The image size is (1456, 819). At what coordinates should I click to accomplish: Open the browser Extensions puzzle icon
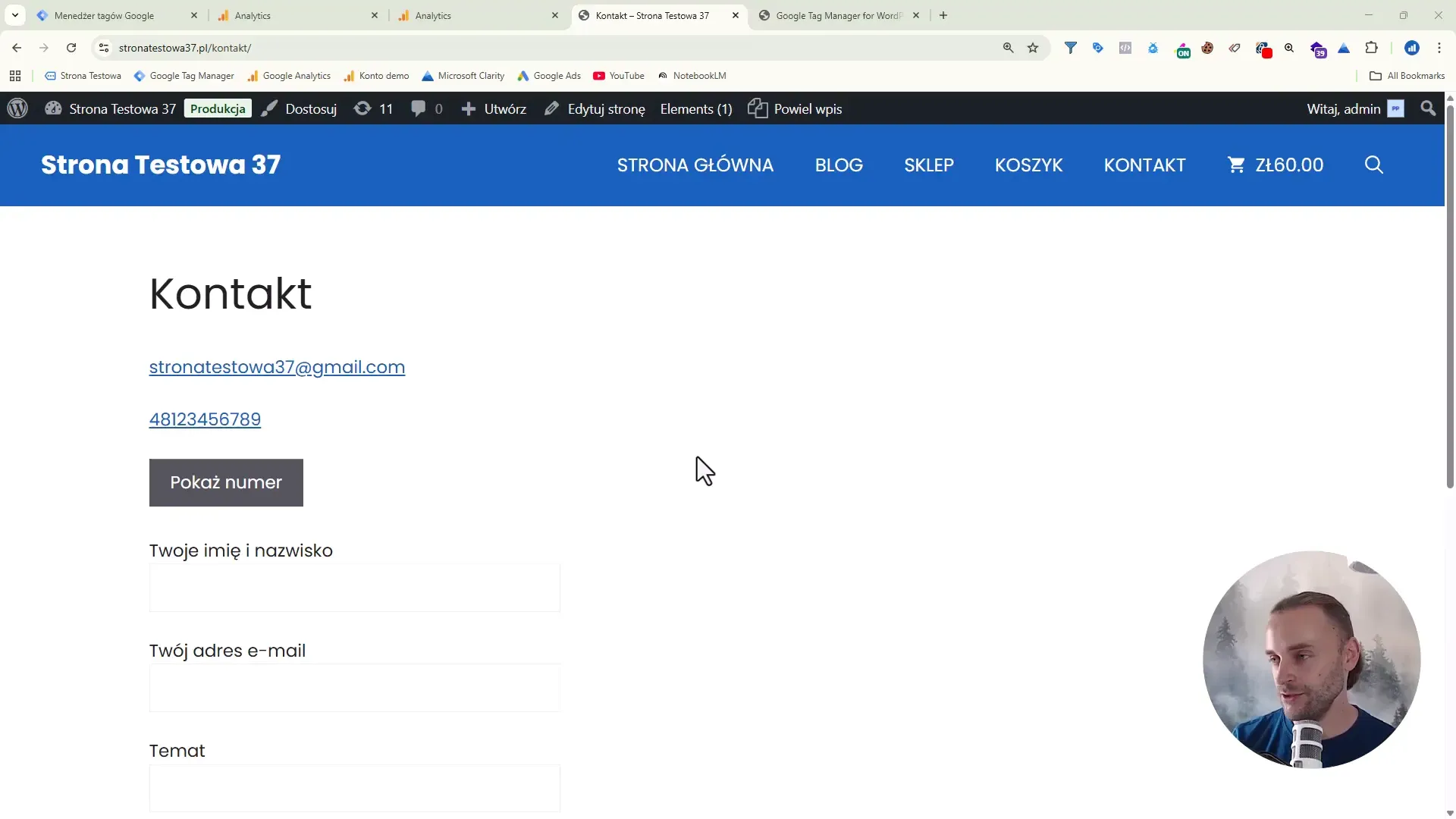click(x=1371, y=48)
